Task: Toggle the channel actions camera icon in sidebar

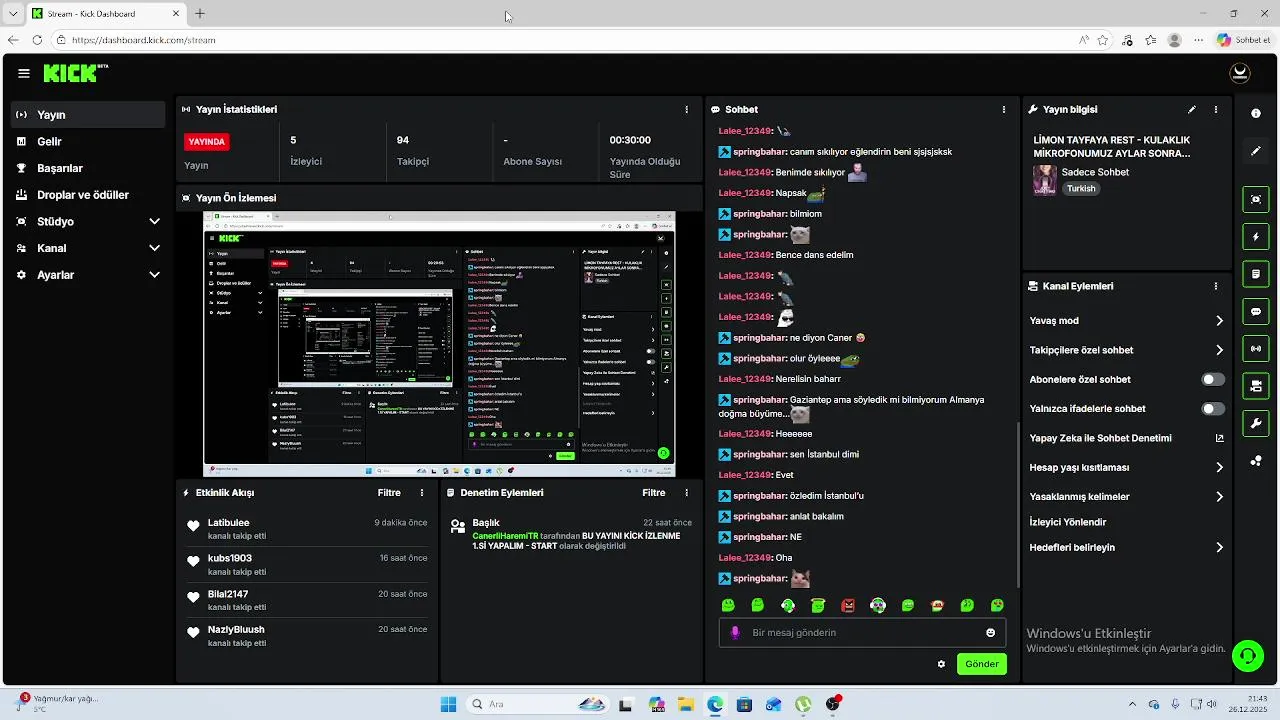Action: point(1256,386)
